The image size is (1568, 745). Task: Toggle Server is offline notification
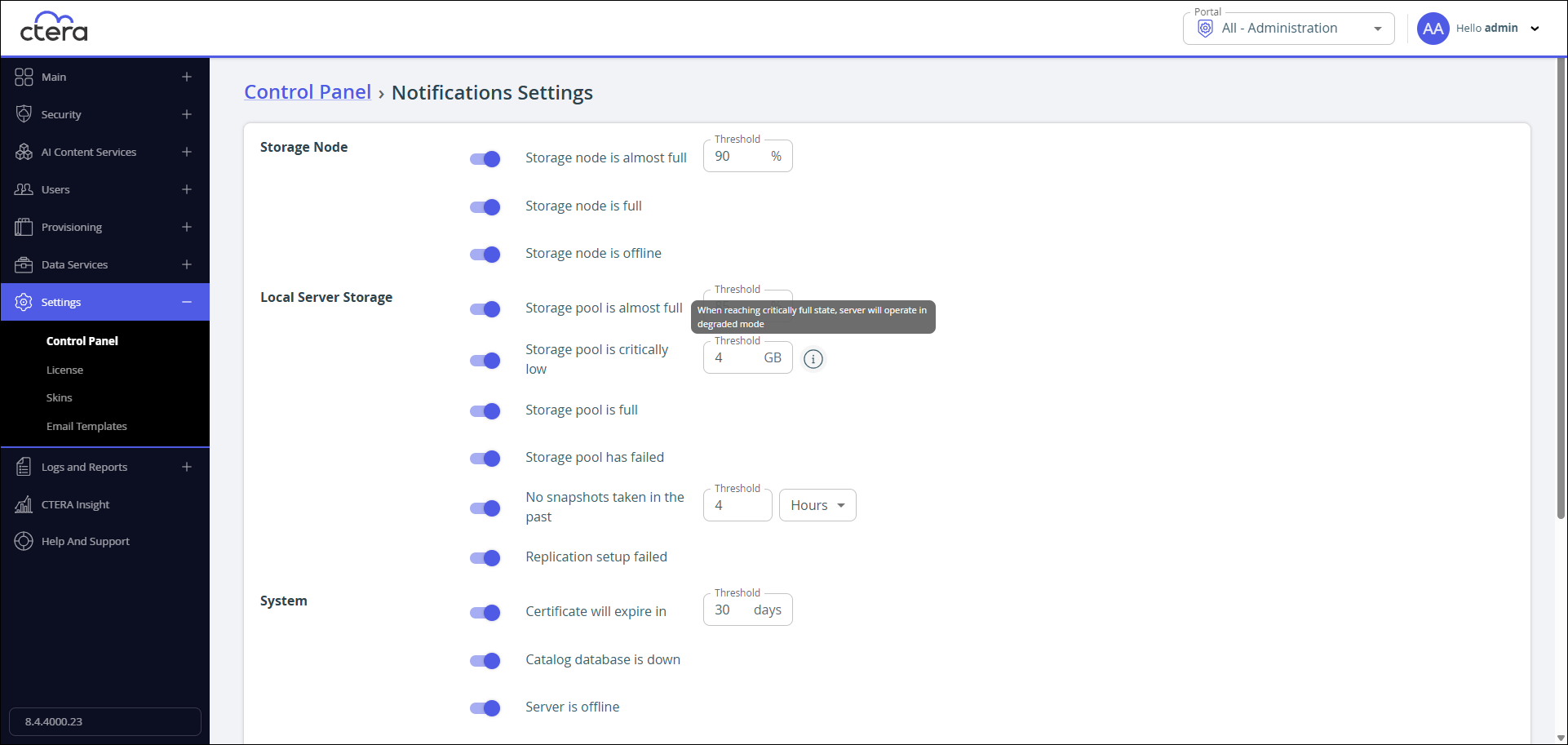pyautogui.click(x=485, y=708)
